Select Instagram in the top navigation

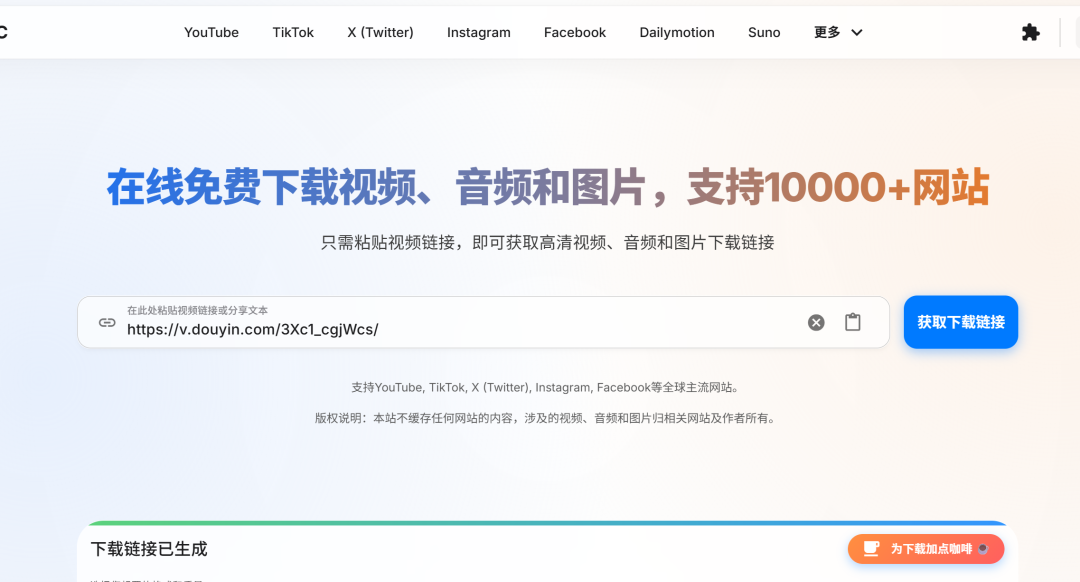point(479,32)
